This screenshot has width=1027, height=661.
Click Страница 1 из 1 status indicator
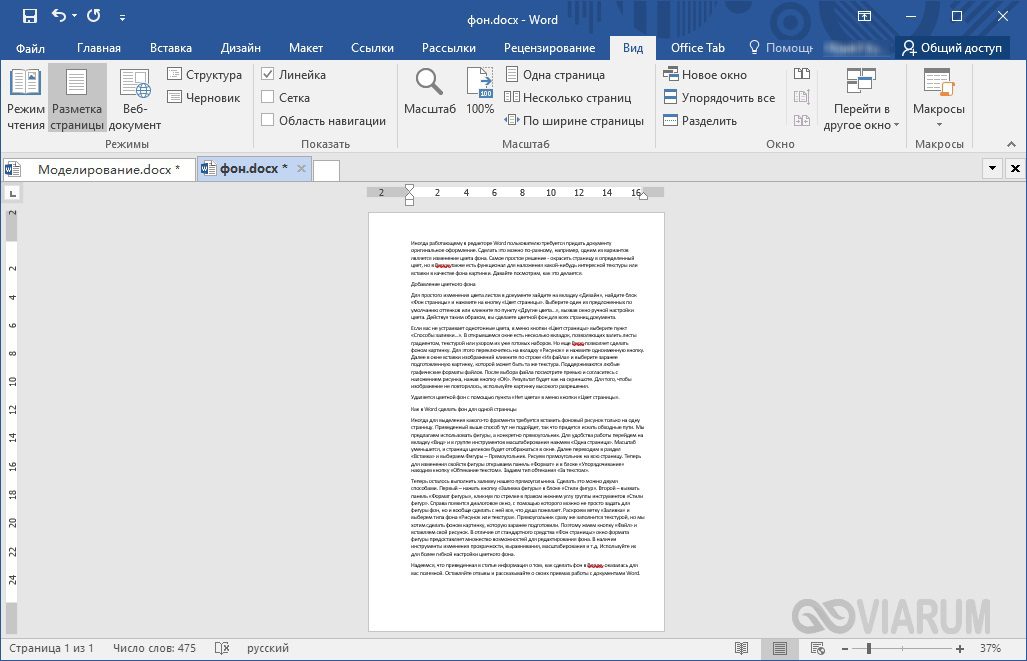point(51,648)
